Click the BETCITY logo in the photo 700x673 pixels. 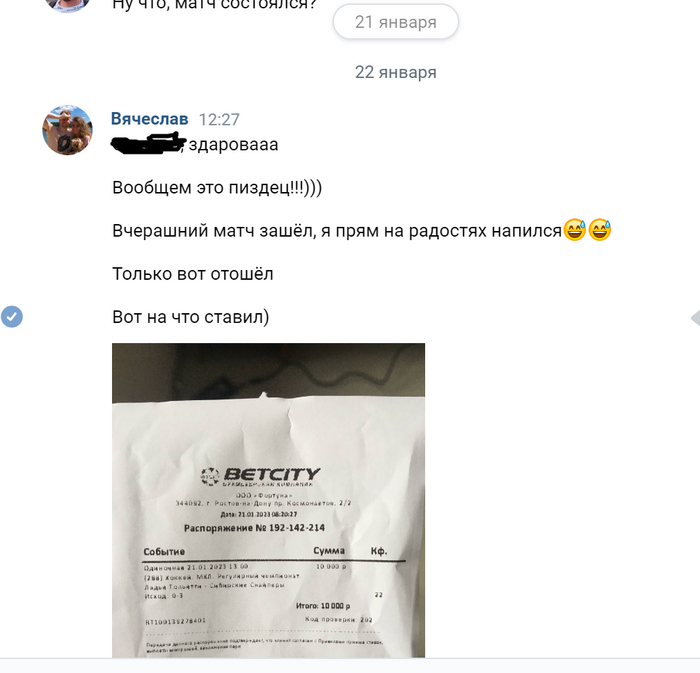click(x=261, y=475)
